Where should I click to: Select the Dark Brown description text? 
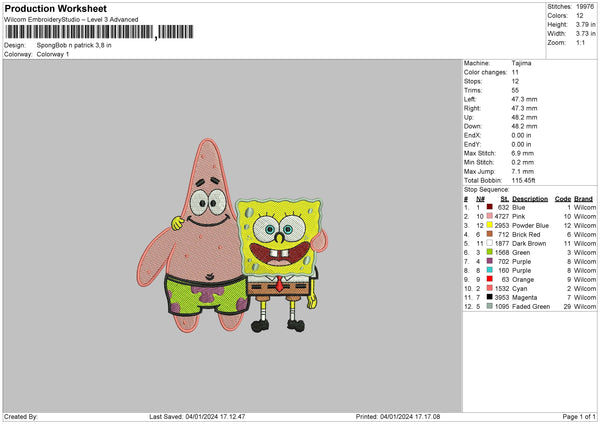(x=529, y=243)
